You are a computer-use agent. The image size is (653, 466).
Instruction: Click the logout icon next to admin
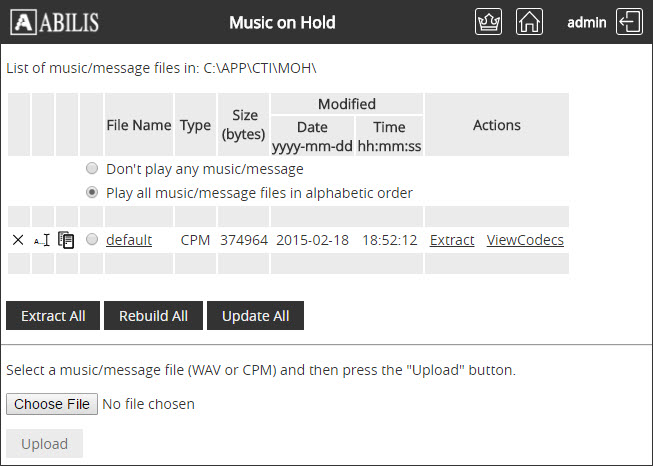[x=630, y=22]
